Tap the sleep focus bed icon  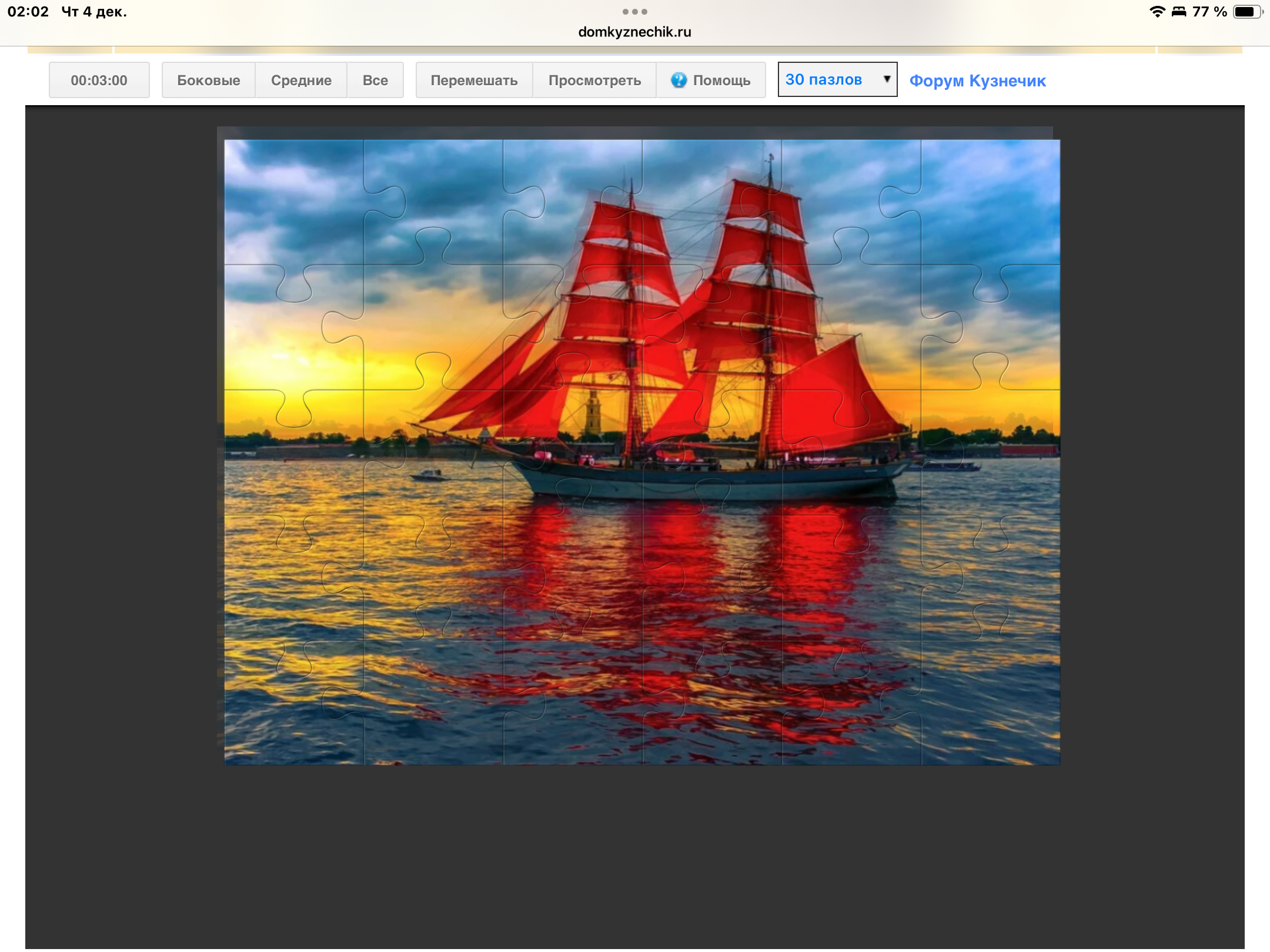pos(1178,12)
